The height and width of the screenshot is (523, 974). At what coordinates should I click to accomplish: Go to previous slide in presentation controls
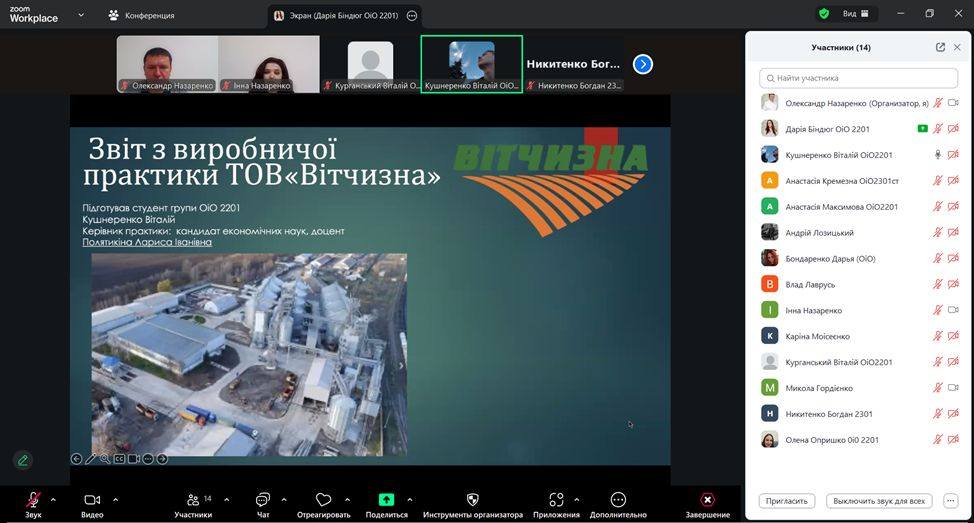tap(76, 459)
